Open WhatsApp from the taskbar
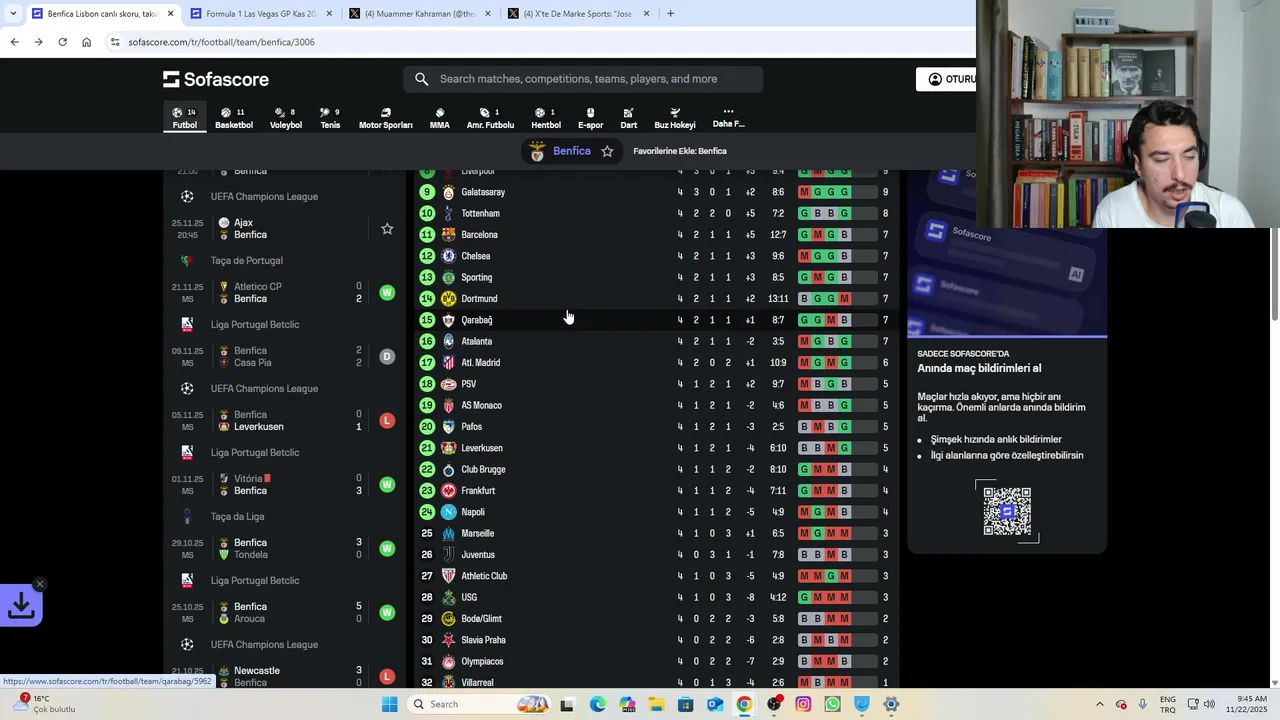Screen dimensions: 1280x720 832,704
